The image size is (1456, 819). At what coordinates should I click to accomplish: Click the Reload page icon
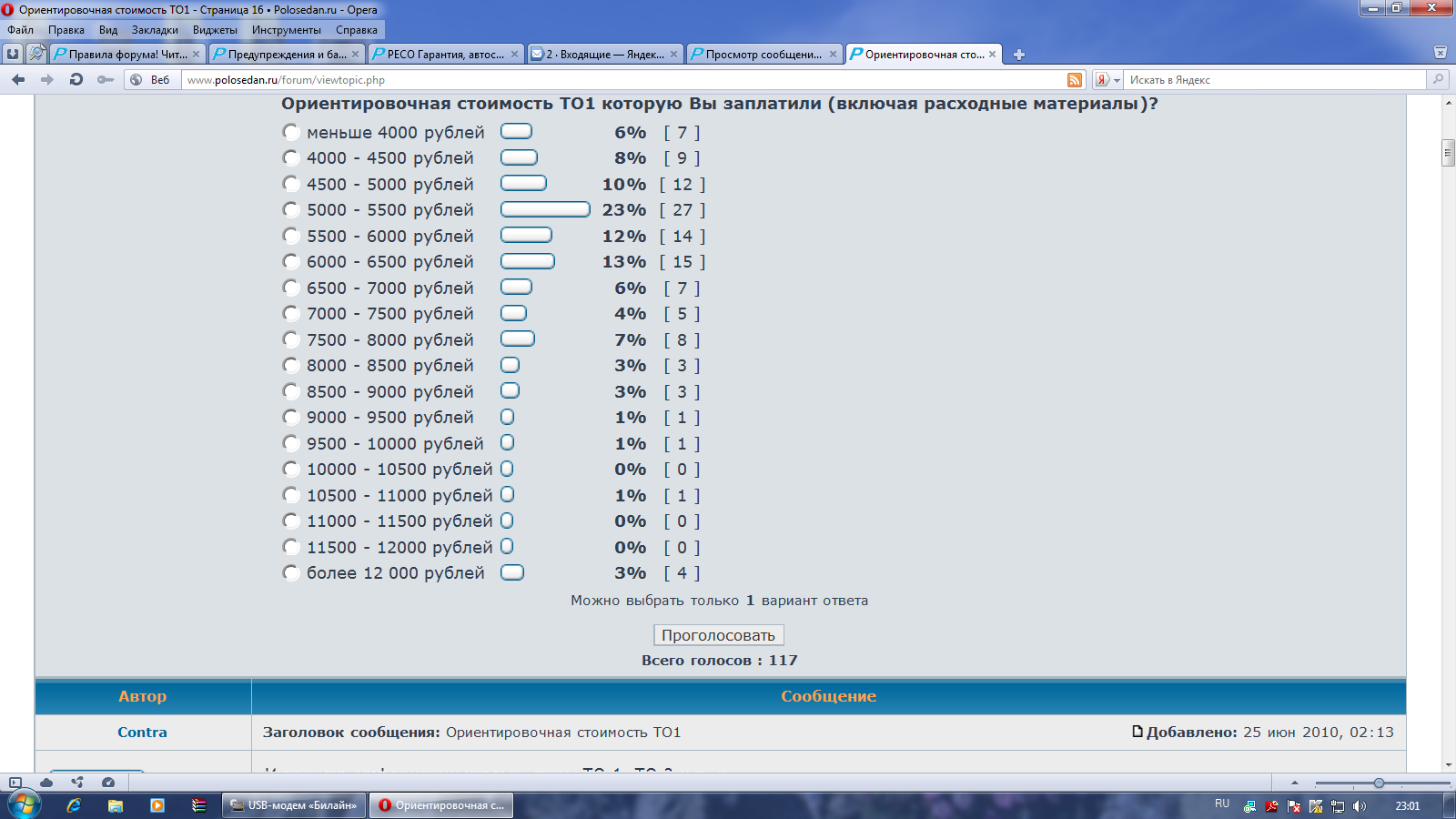(x=76, y=80)
